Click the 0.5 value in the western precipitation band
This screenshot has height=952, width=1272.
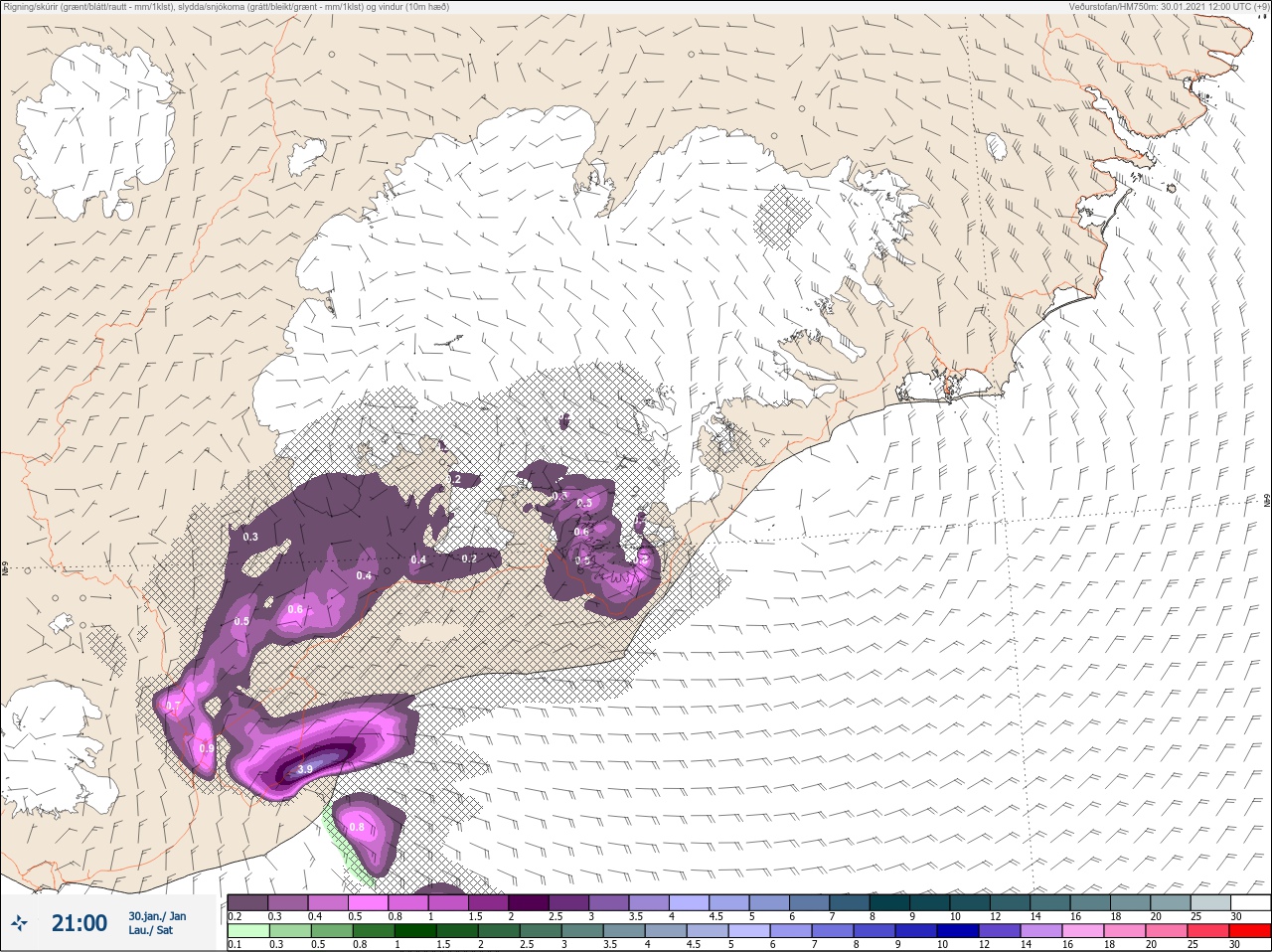tap(241, 621)
